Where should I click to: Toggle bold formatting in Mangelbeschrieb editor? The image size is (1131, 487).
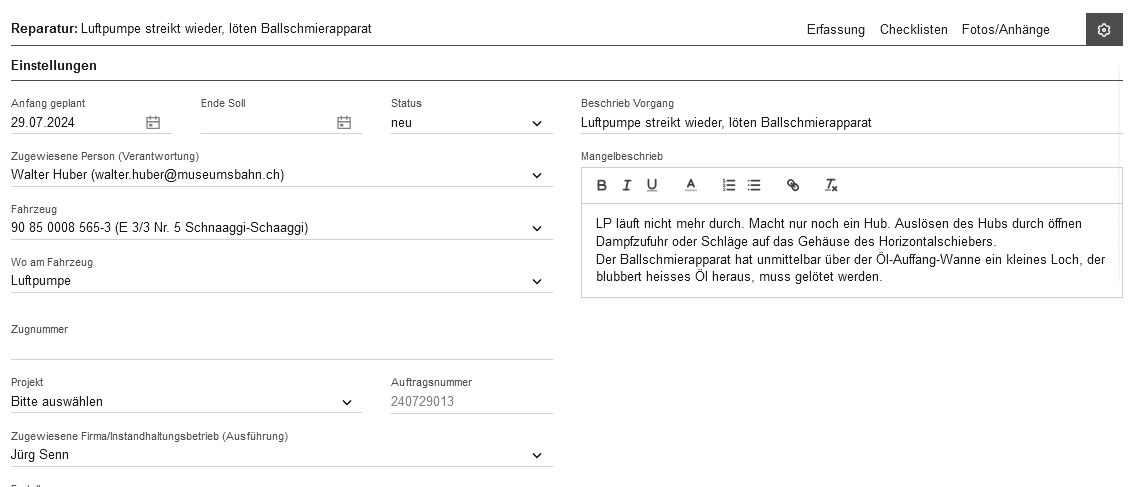pyautogui.click(x=601, y=185)
